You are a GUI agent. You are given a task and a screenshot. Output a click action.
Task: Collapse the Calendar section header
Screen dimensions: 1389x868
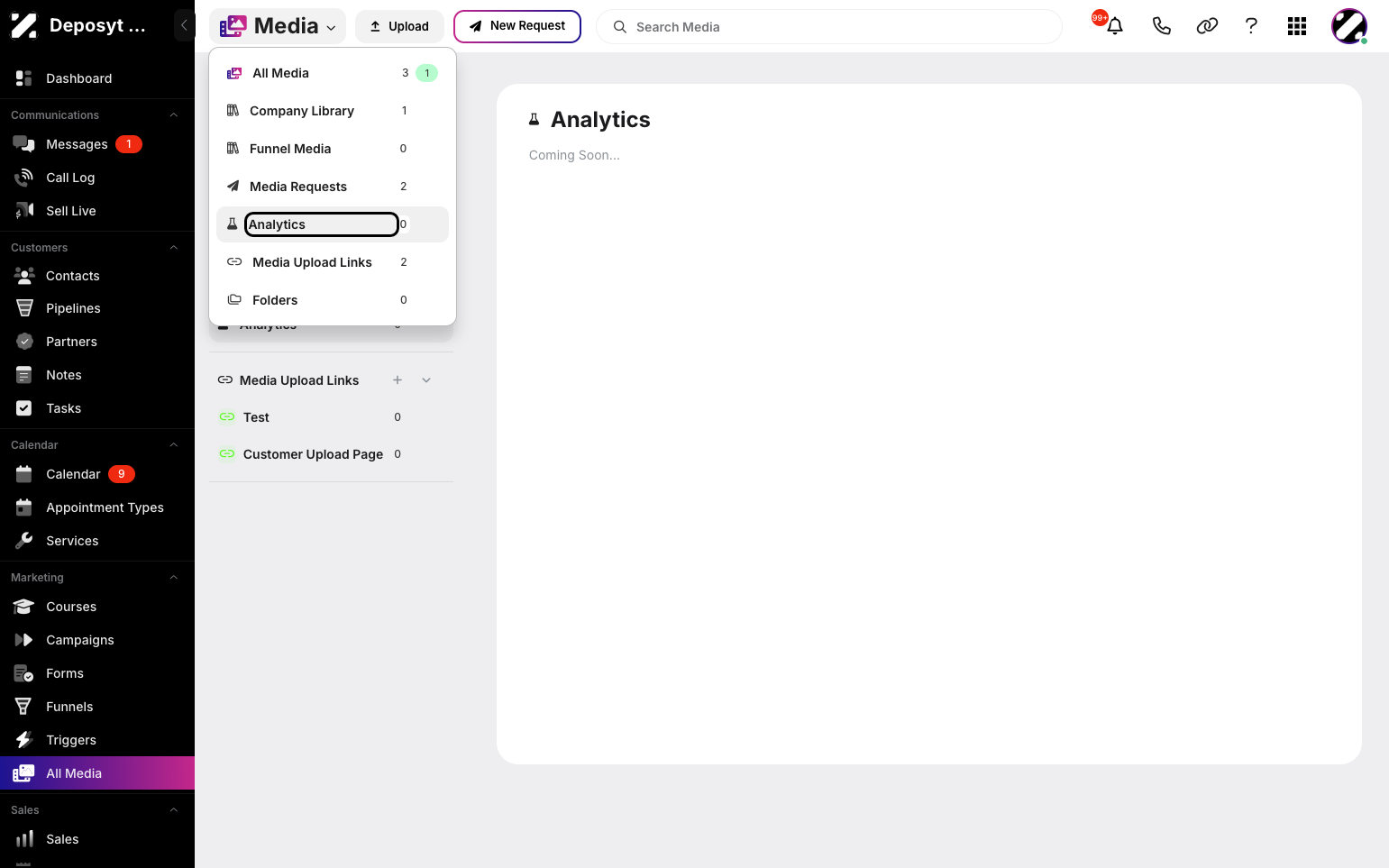coord(174,445)
